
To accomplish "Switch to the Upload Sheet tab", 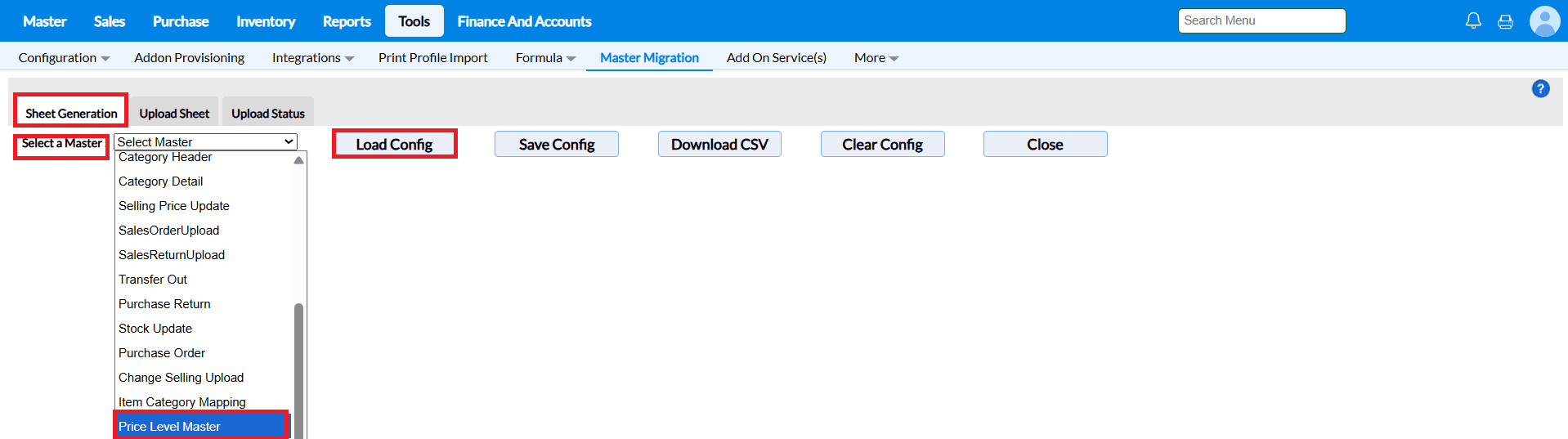I will [x=174, y=114].
